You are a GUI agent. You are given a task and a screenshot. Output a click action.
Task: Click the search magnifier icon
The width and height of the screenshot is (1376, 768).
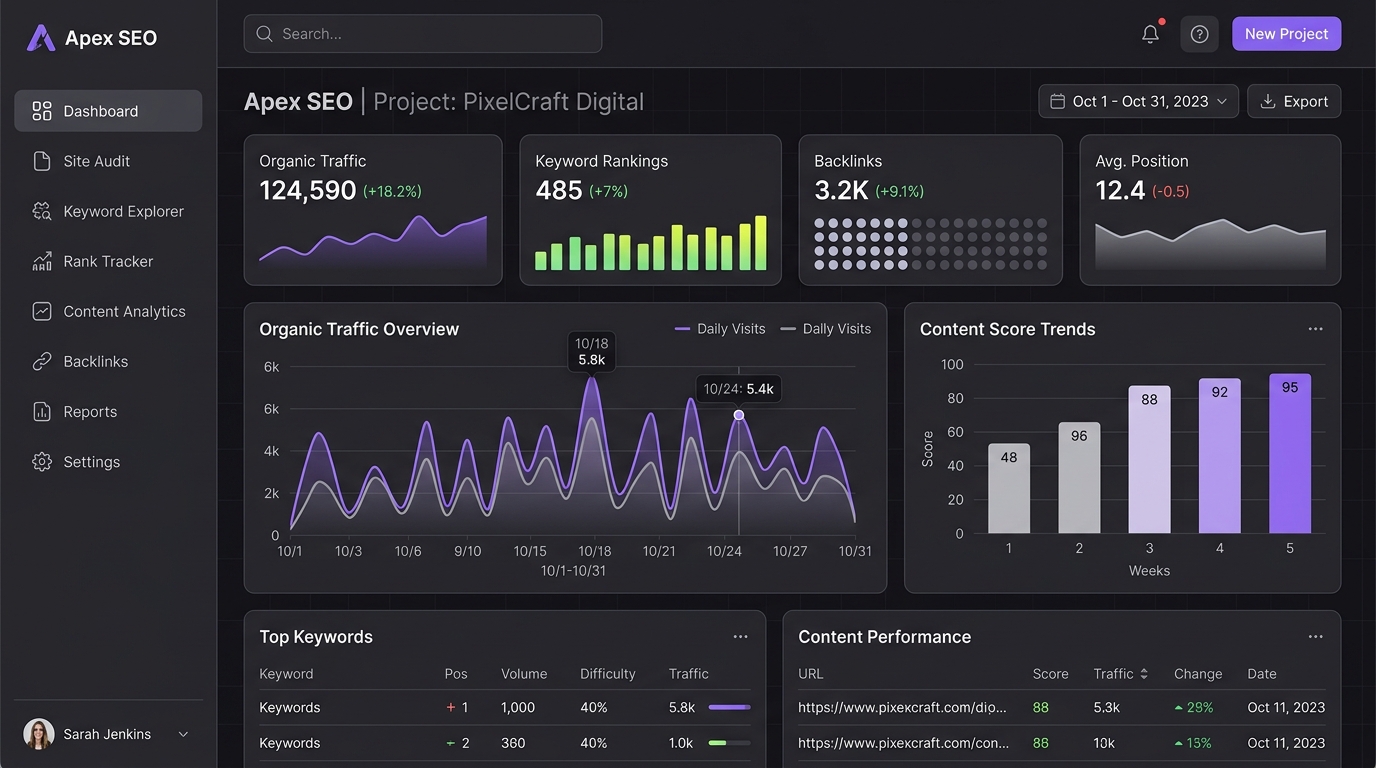(x=265, y=34)
